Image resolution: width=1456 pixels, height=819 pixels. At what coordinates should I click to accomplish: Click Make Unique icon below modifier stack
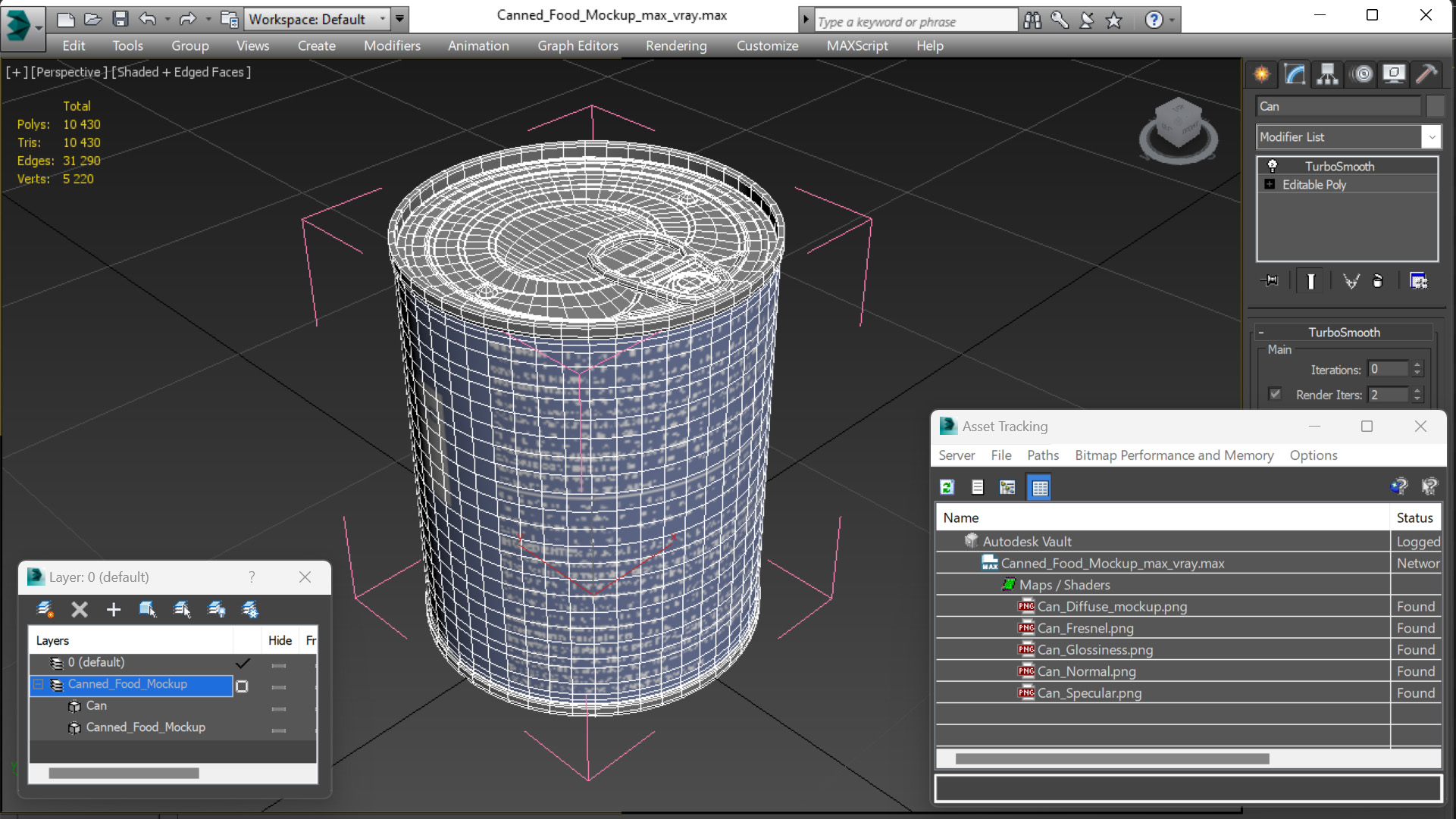[x=1351, y=281]
